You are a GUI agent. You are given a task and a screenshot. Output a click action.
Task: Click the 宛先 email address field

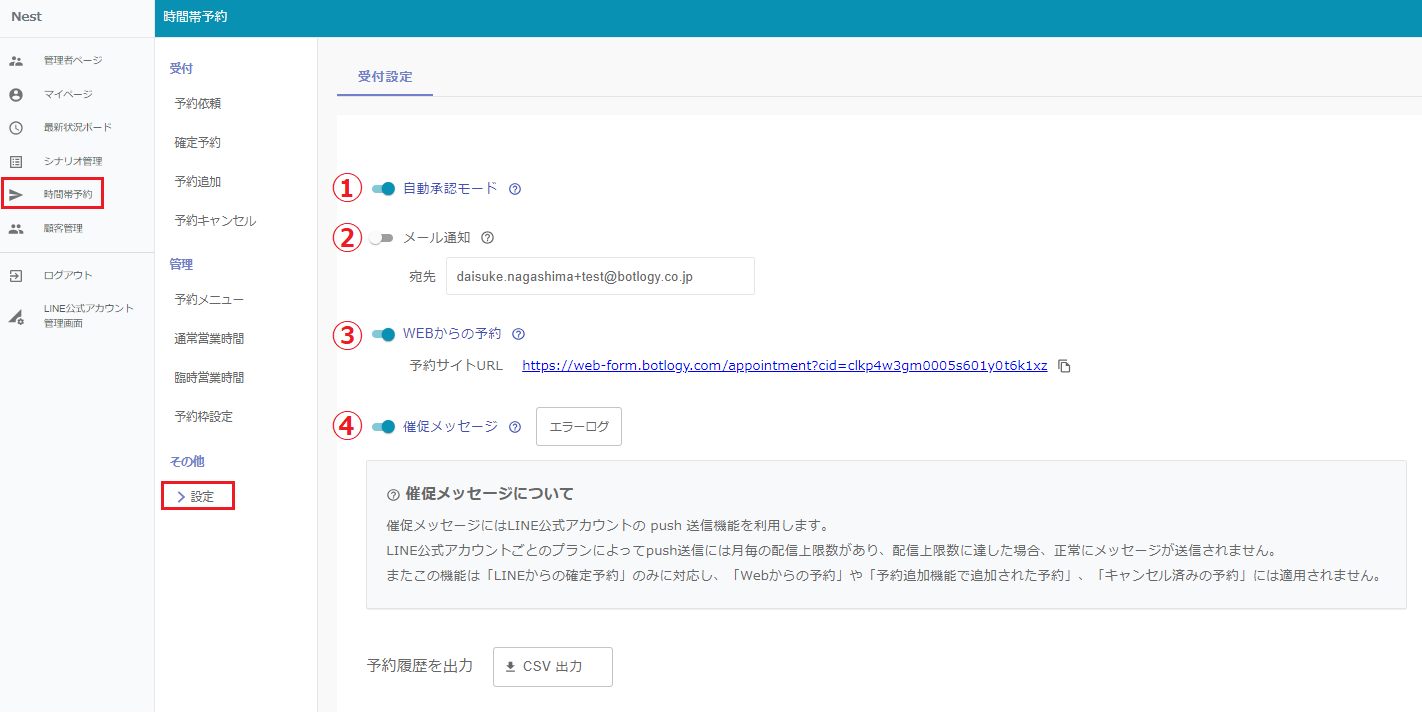[600, 277]
